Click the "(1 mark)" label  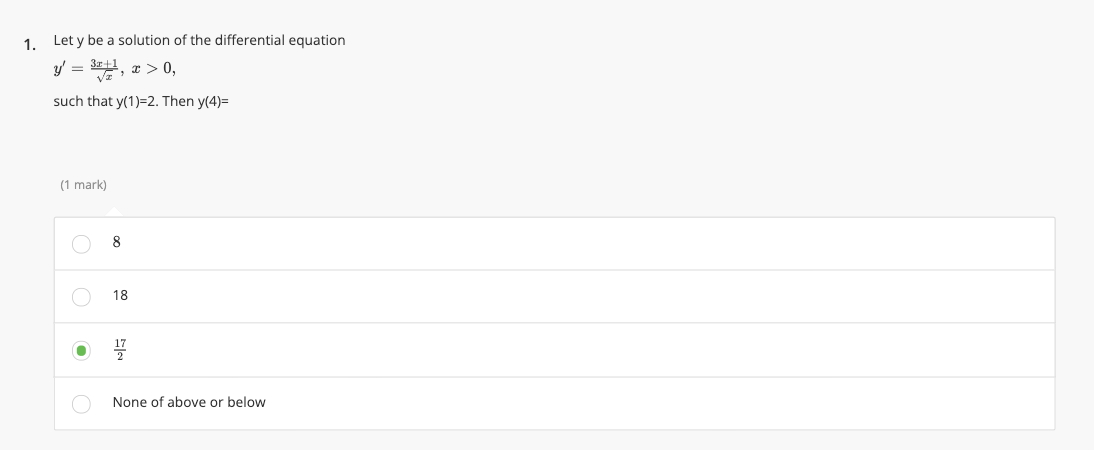point(83,185)
